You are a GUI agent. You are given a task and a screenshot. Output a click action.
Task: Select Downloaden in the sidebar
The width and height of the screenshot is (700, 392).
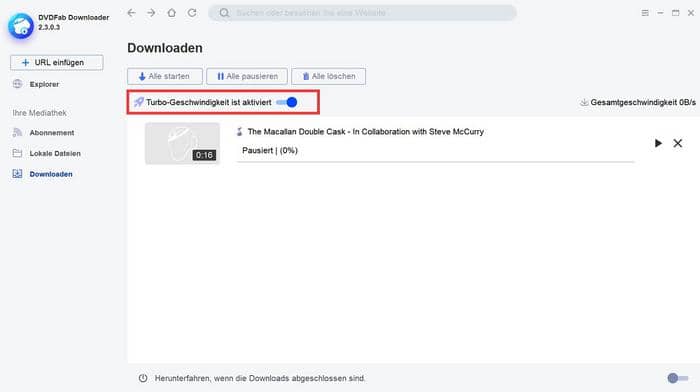click(x=42, y=174)
